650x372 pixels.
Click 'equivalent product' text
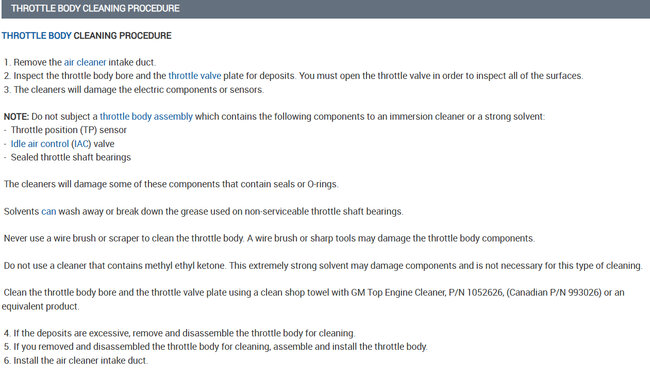(x=40, y=306)
